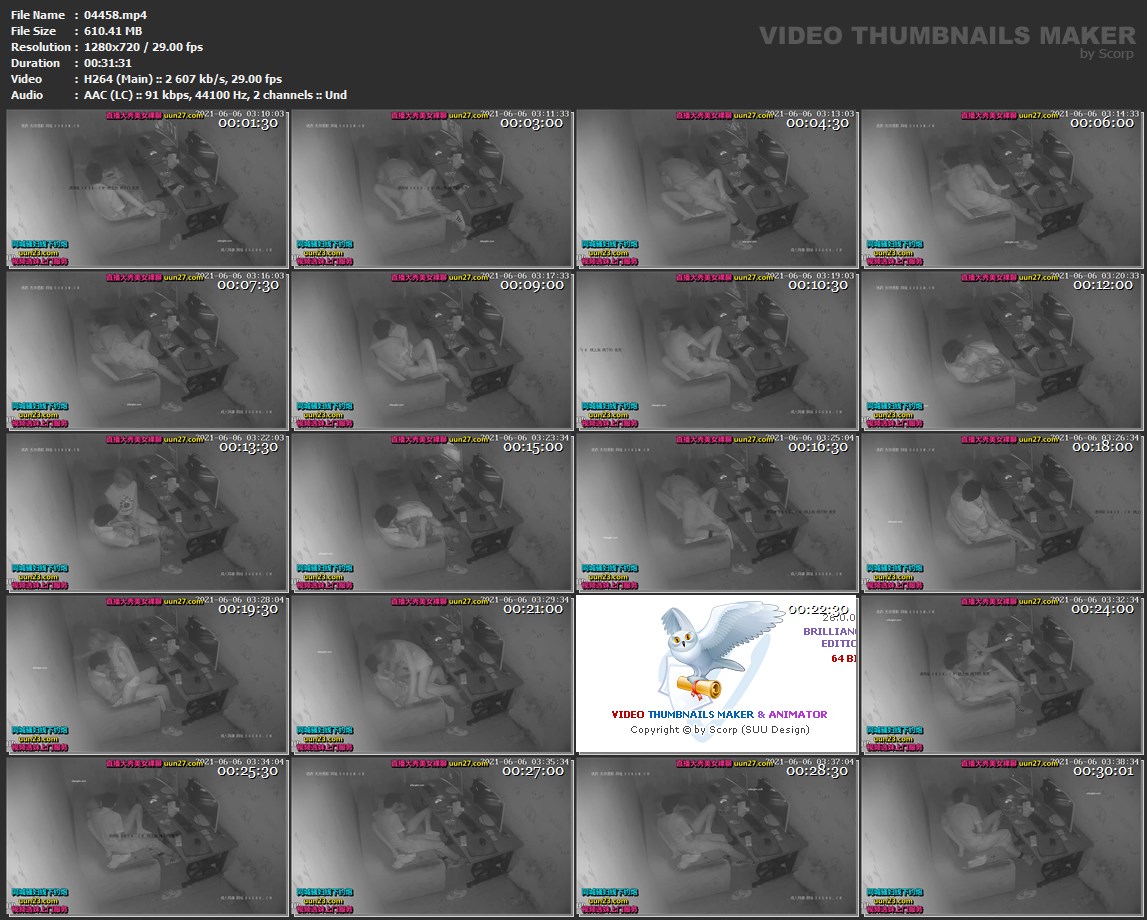Click the file size value 610.41 MB
The image size is (1147, 920).
coord(113,31)
